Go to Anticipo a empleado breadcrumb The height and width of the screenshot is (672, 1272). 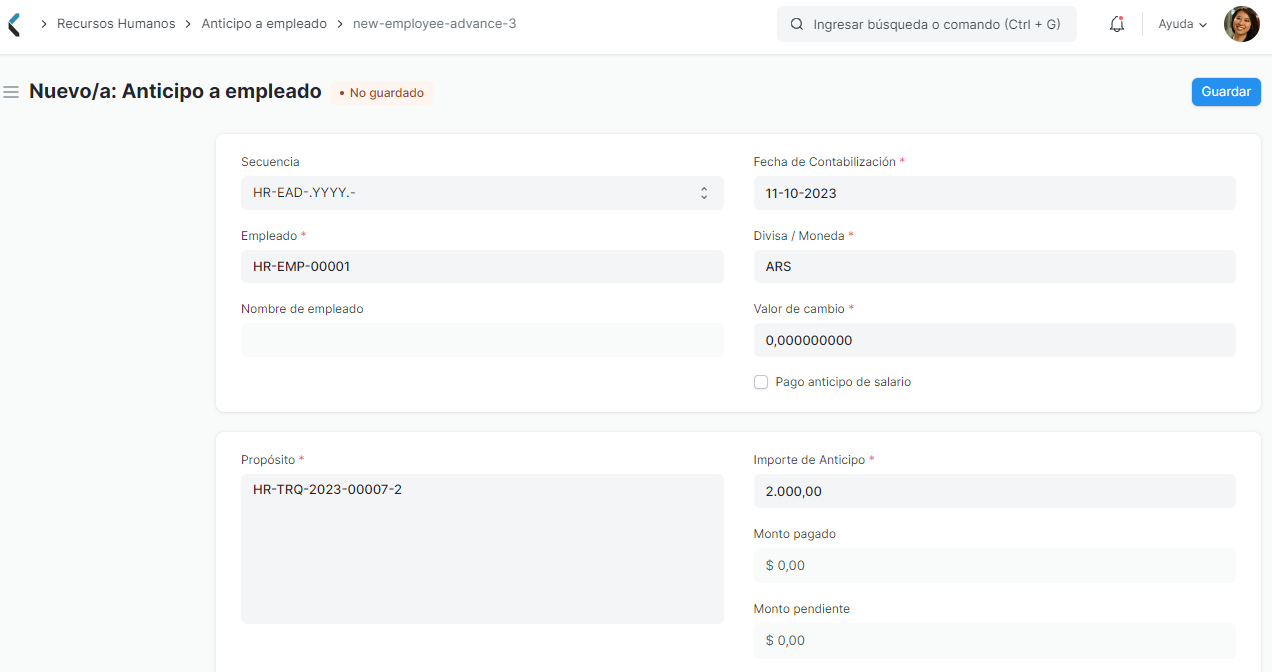(264, 24)
